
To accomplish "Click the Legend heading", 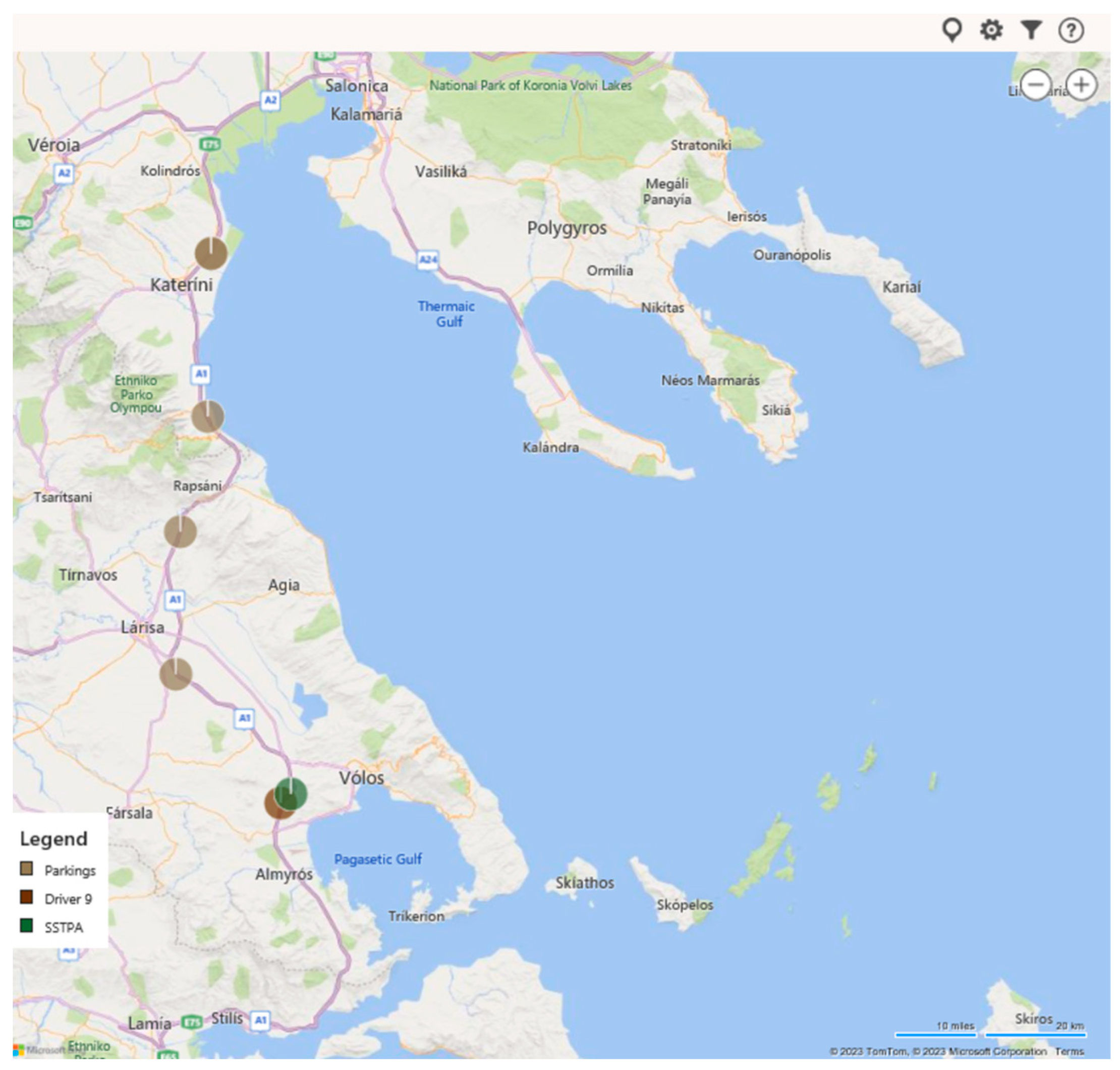I will coord(53,839).
